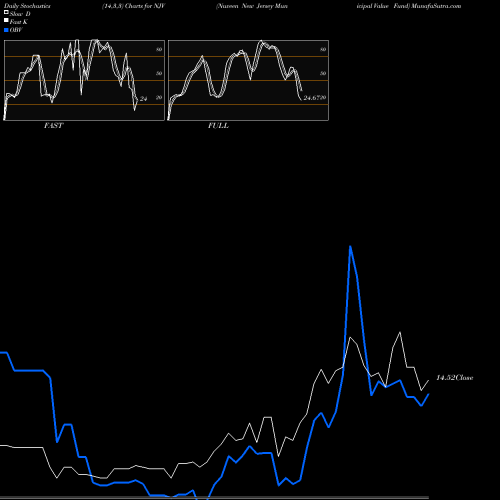Click the 24 value in FAST chart
Screen dimensions: 500x500
tap(143, 99)
